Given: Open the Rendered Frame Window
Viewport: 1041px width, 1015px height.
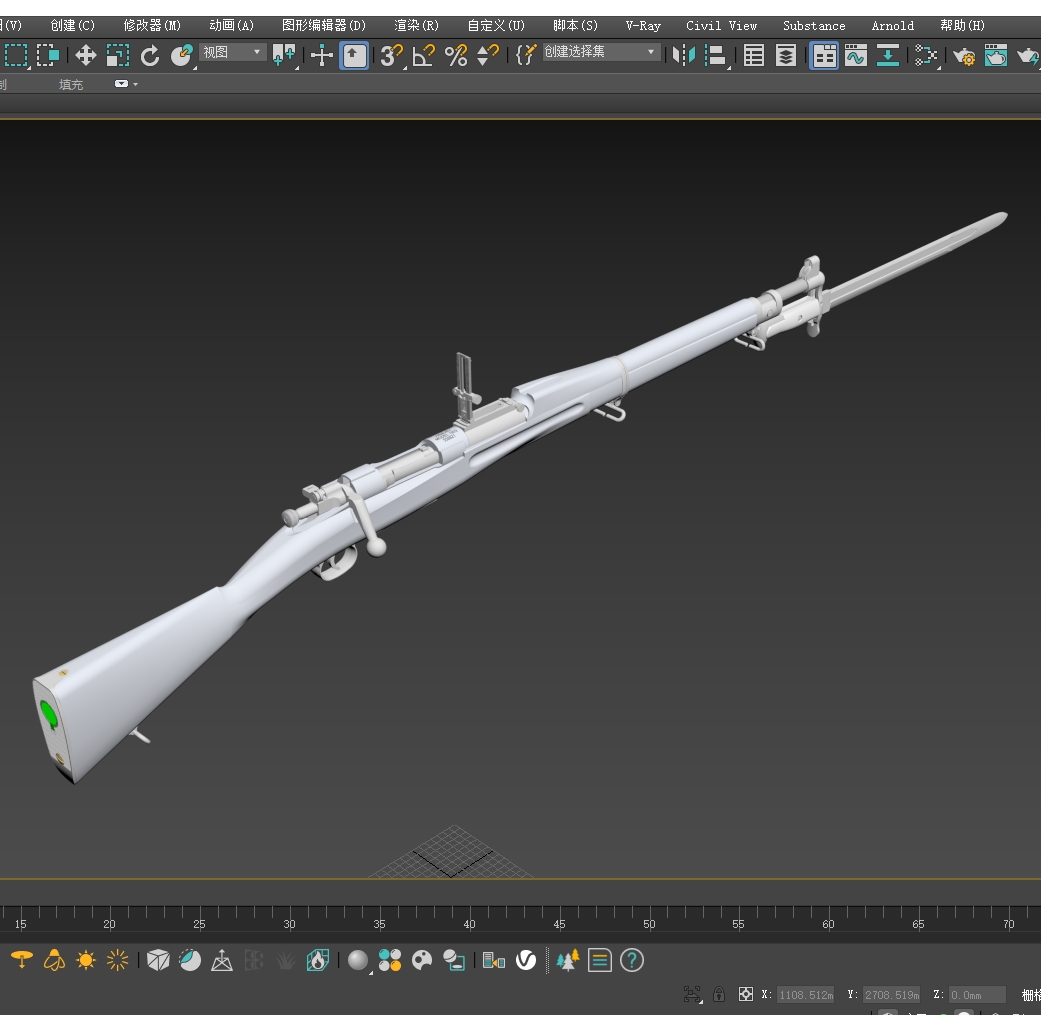Looking at the screenshot, I should pos(995,56).
